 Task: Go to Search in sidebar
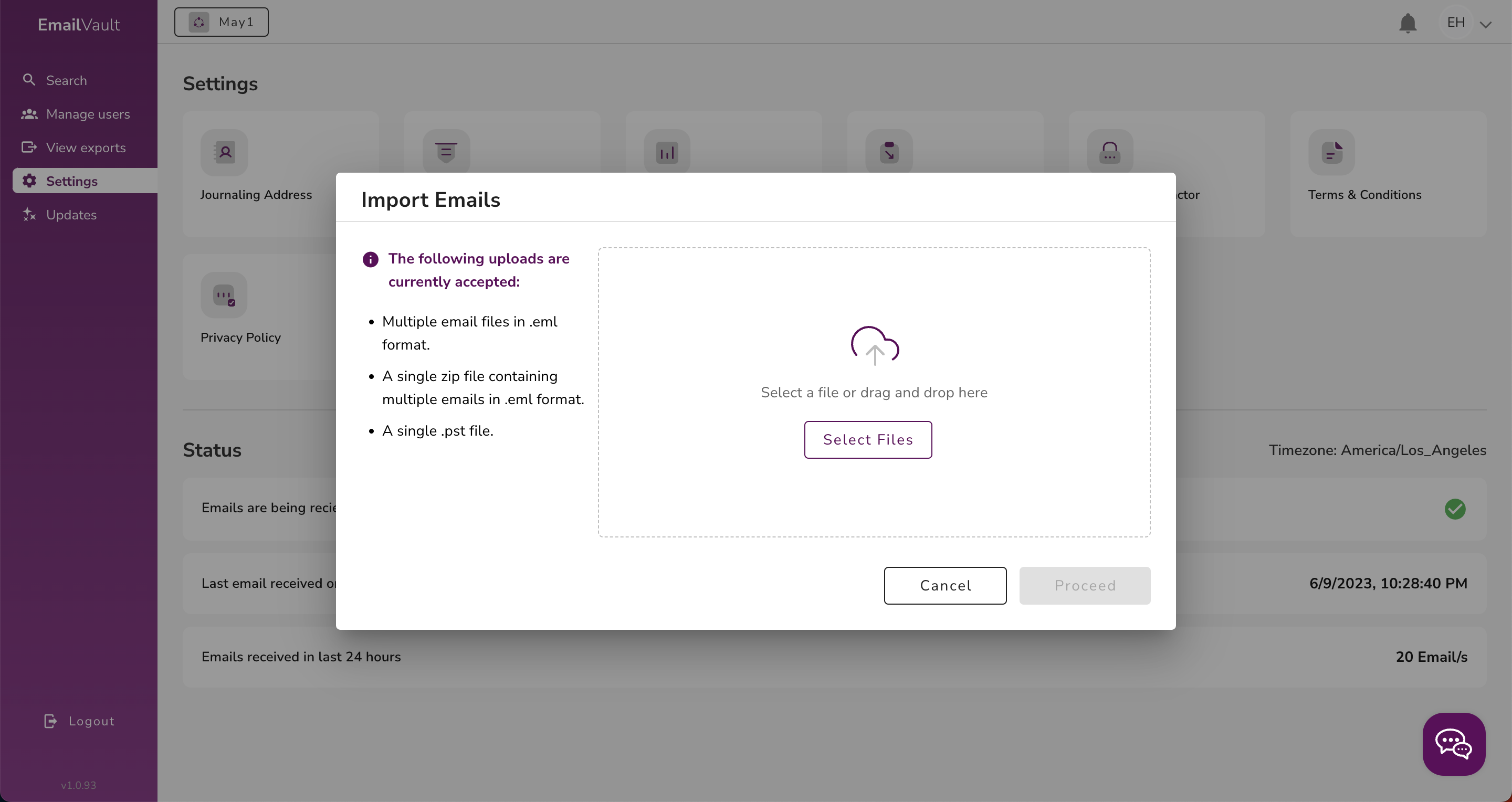point(66,80)
